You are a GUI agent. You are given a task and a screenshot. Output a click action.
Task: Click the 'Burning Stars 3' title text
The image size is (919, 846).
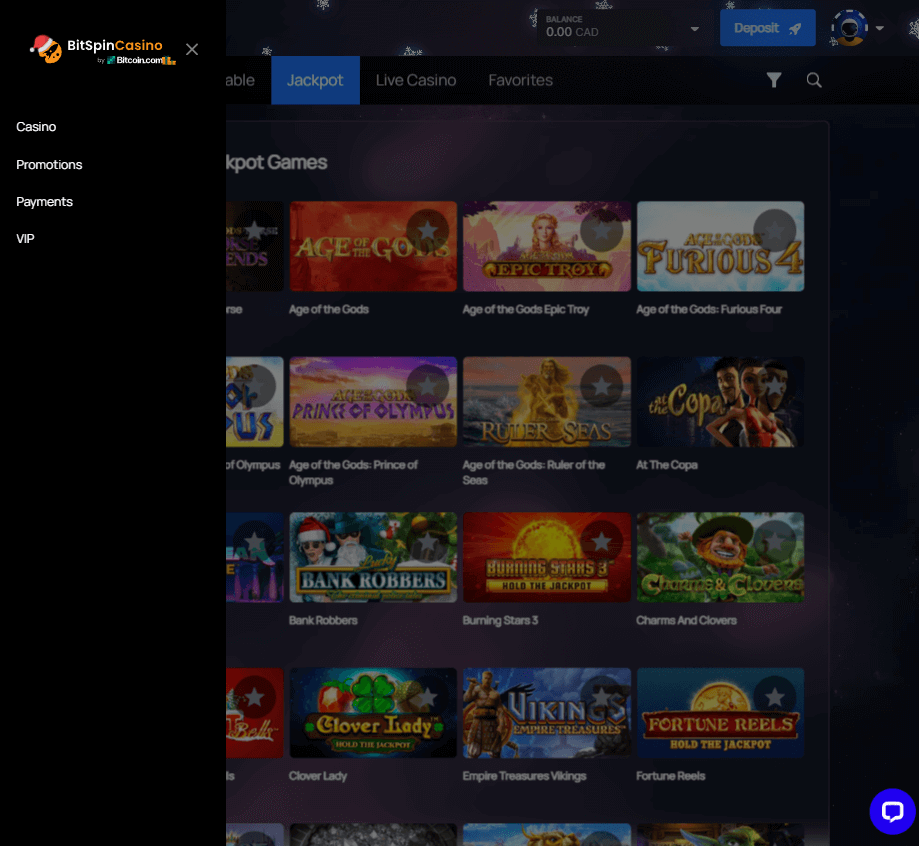tap(501, 620)
